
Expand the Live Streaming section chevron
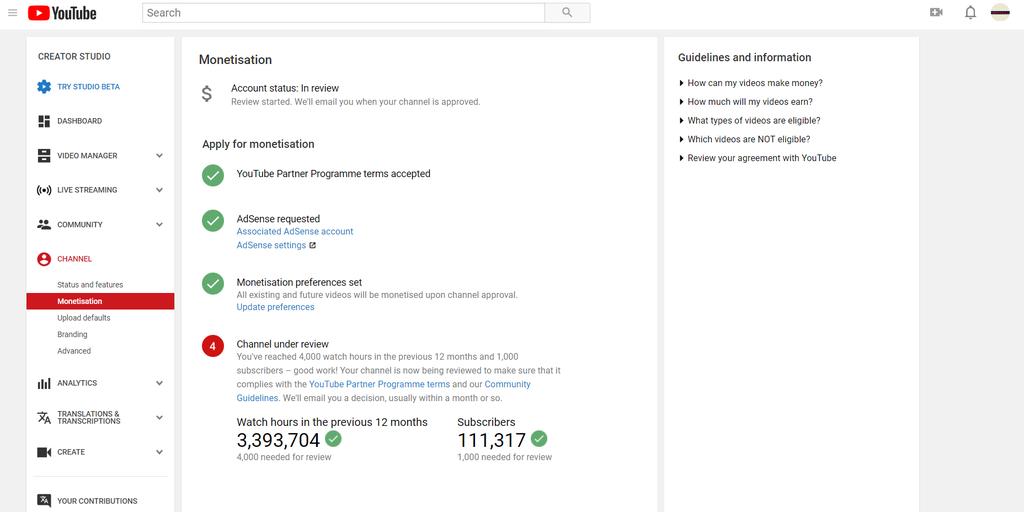tap(159, 190)
